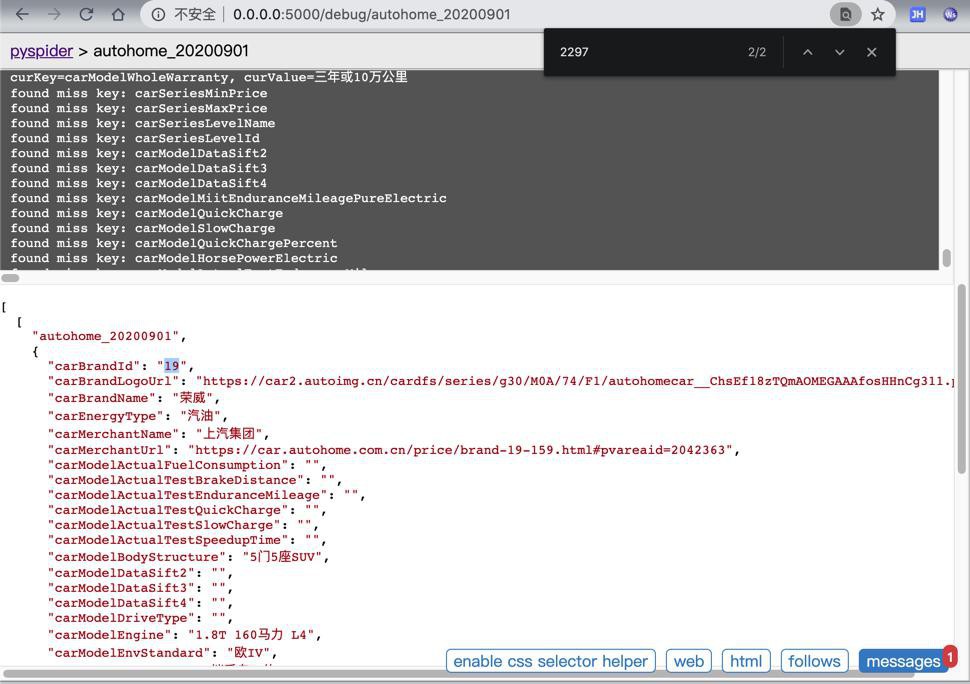Click the carModelBodyStructure value 5门5座SUV

tap(281, 557)
